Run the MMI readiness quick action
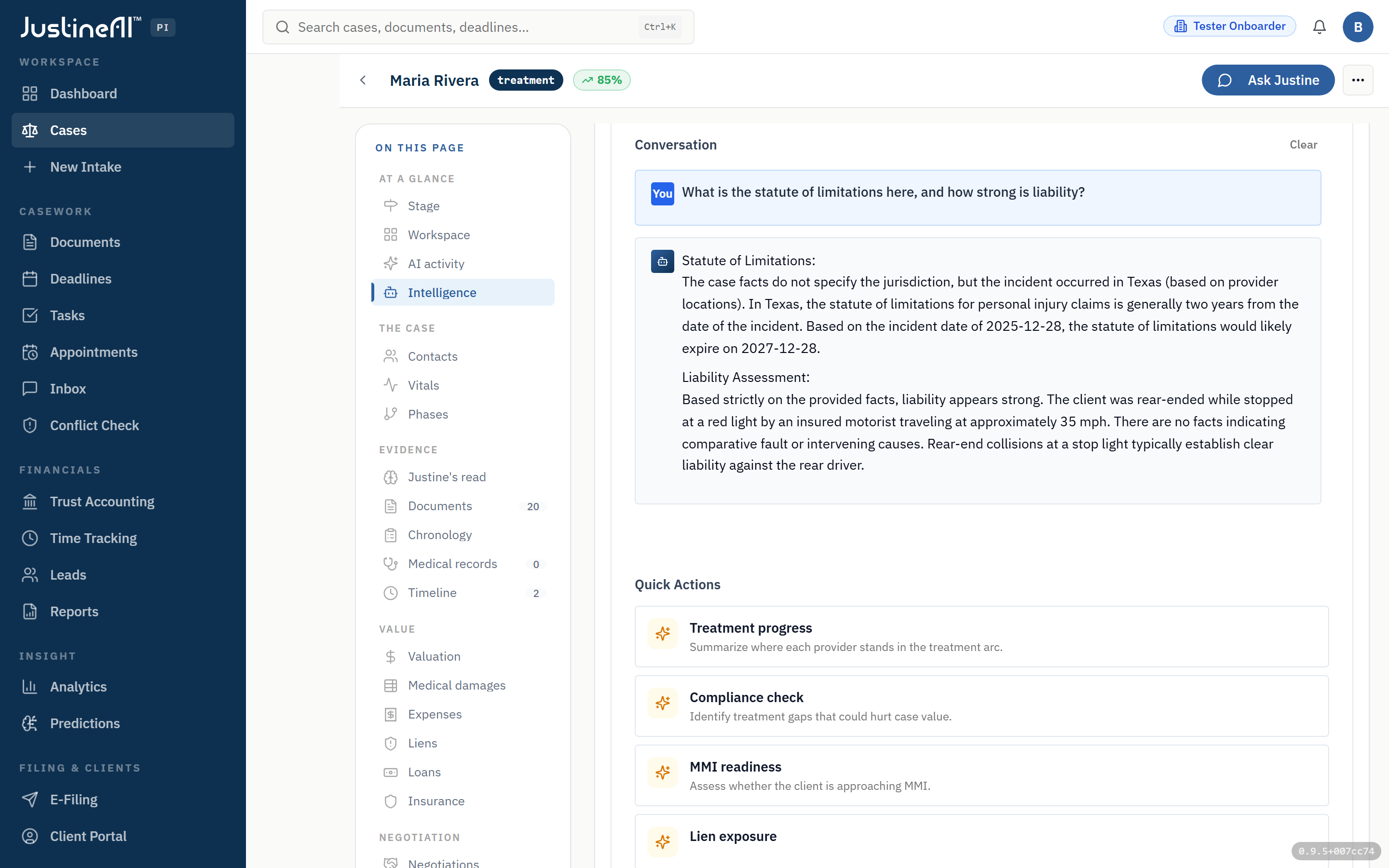The height and width of the screenshot is (868, 1389). tap(981, 775)
